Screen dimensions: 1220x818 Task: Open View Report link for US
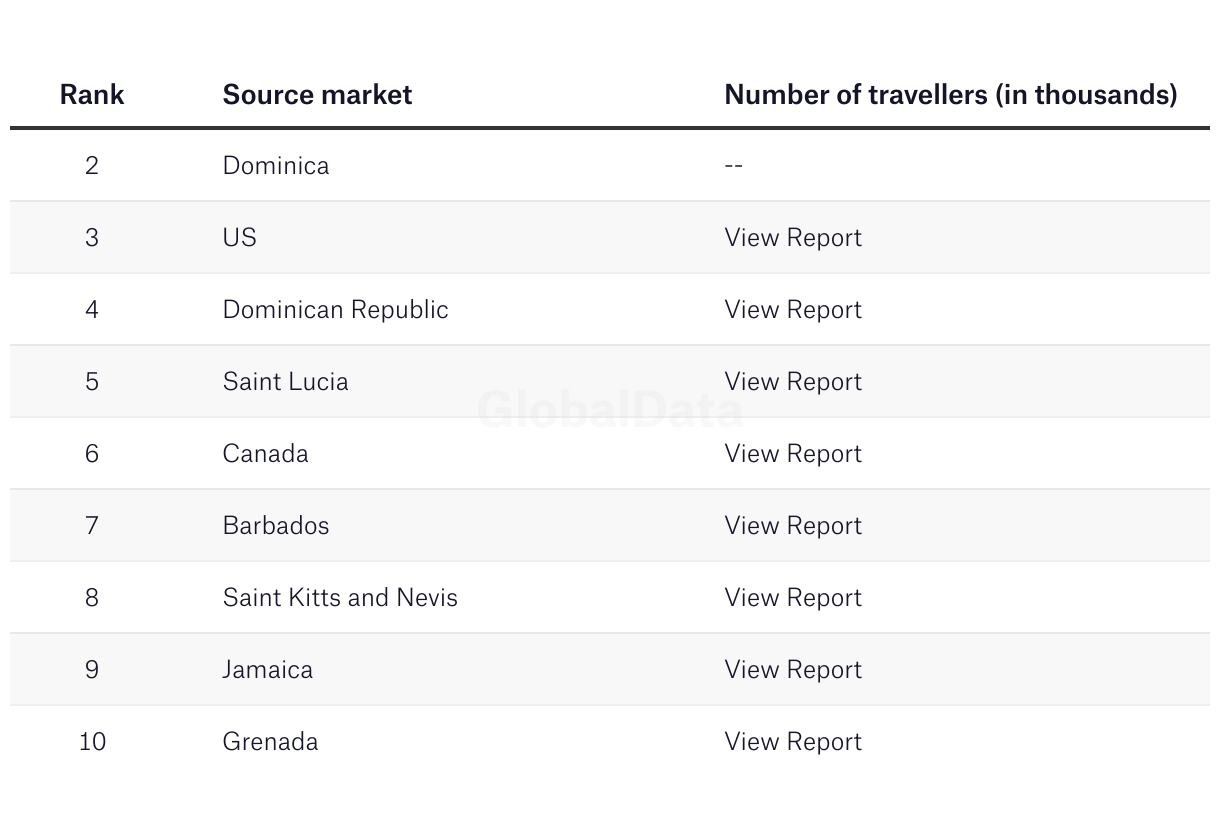pos(793,237)
